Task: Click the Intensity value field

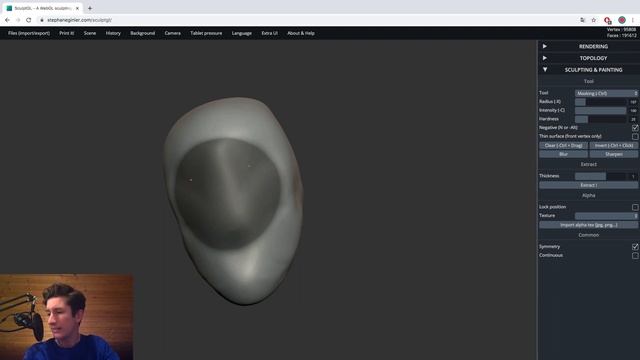Action: point(633,111)
